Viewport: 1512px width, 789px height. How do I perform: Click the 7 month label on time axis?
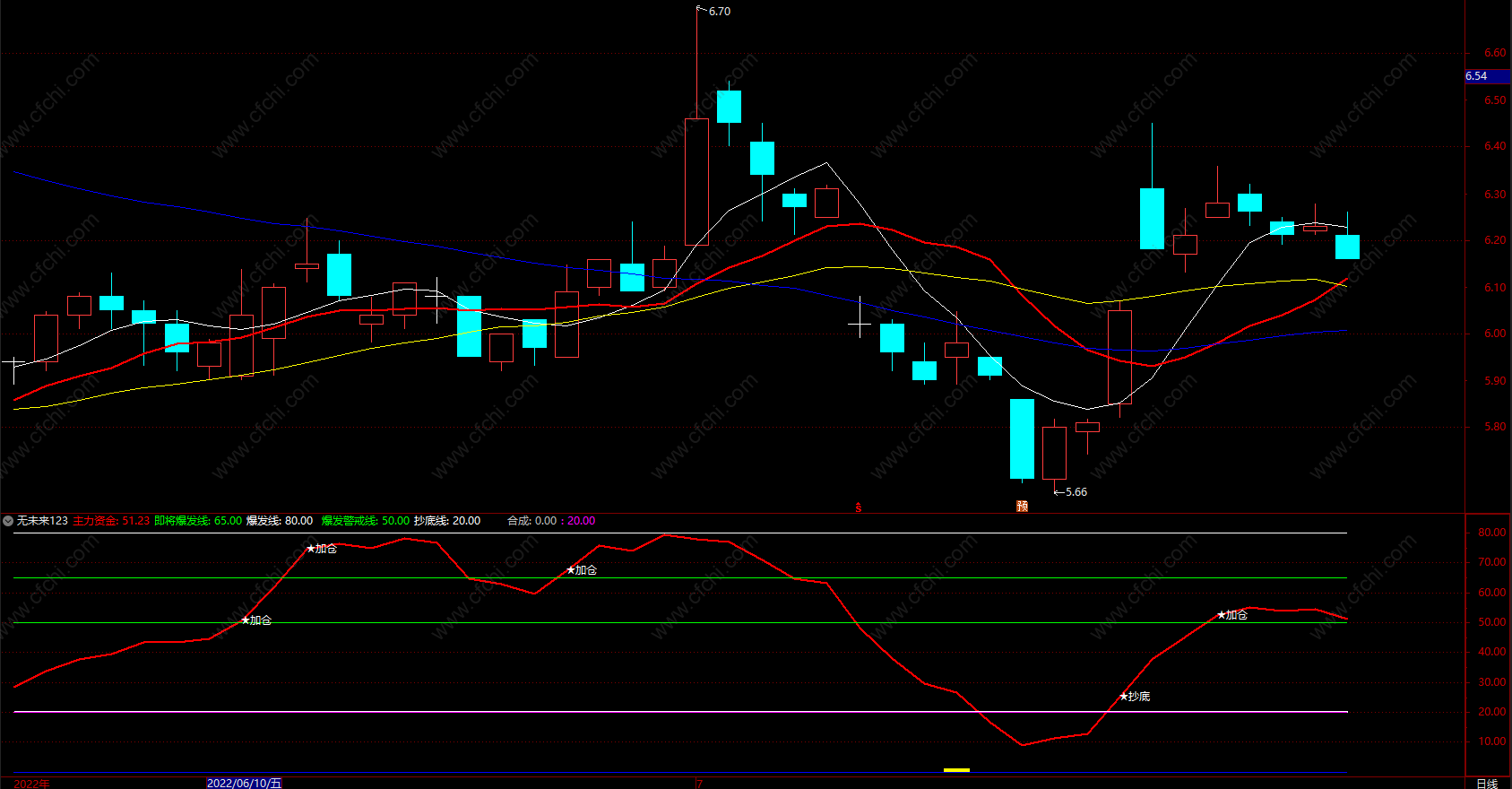[699, 784]
